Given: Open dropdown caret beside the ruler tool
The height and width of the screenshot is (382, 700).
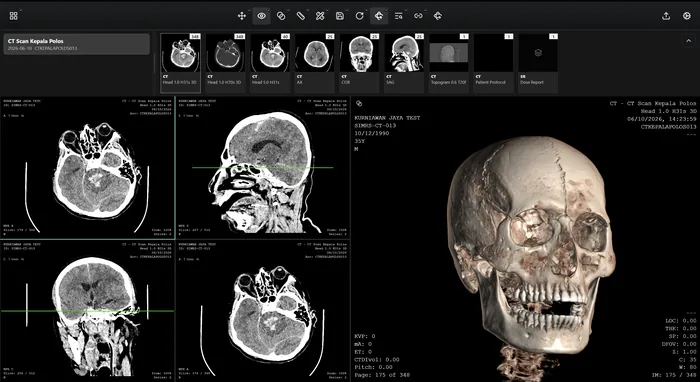Looking at the screenshot, I should click(307, 11).
